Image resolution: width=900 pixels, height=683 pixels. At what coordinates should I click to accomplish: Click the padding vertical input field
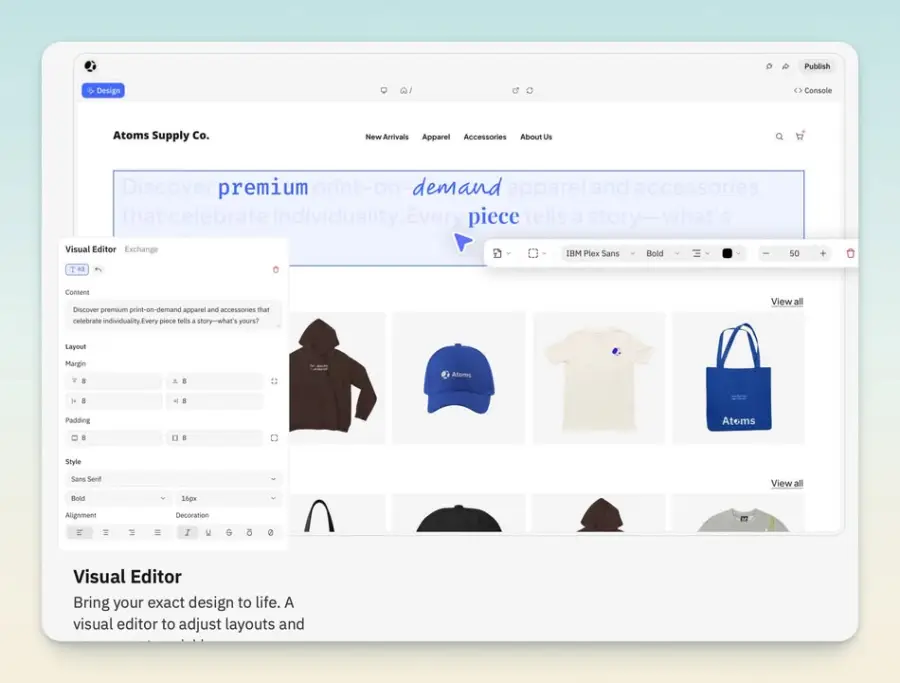coord(114,438)
